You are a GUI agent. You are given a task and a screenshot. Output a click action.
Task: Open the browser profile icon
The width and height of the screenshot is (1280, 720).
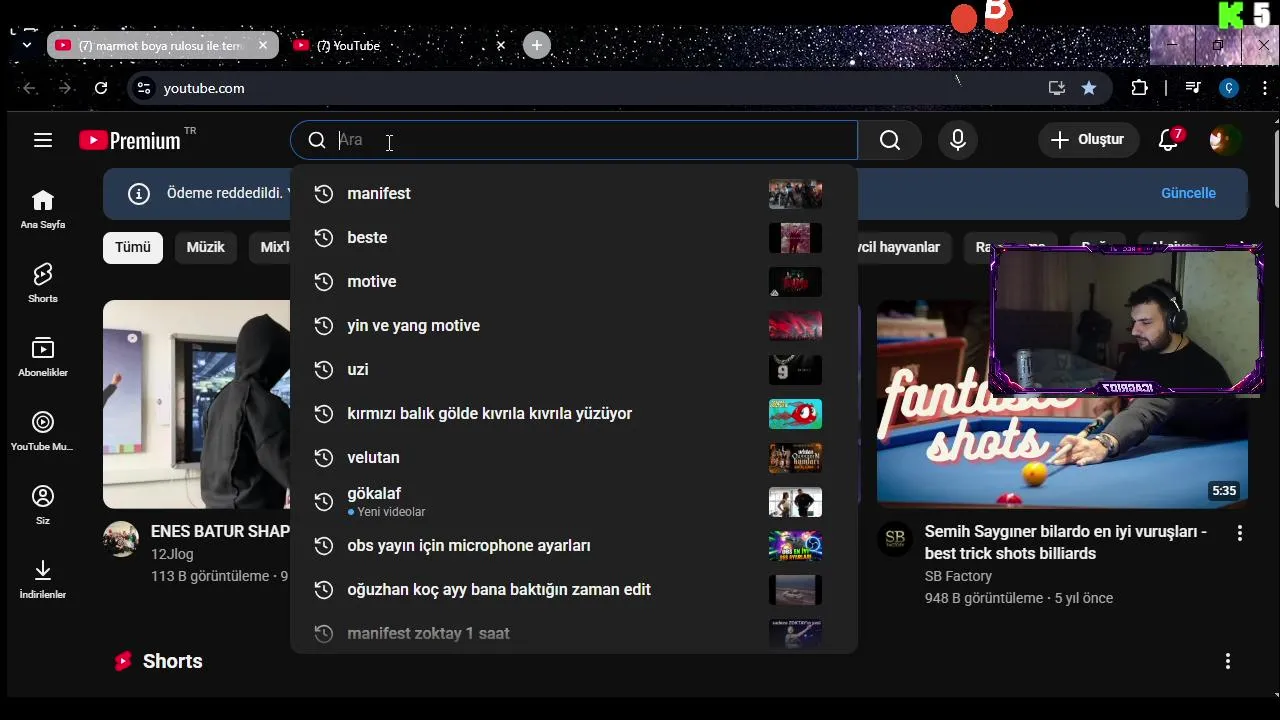pos(1229,88)
